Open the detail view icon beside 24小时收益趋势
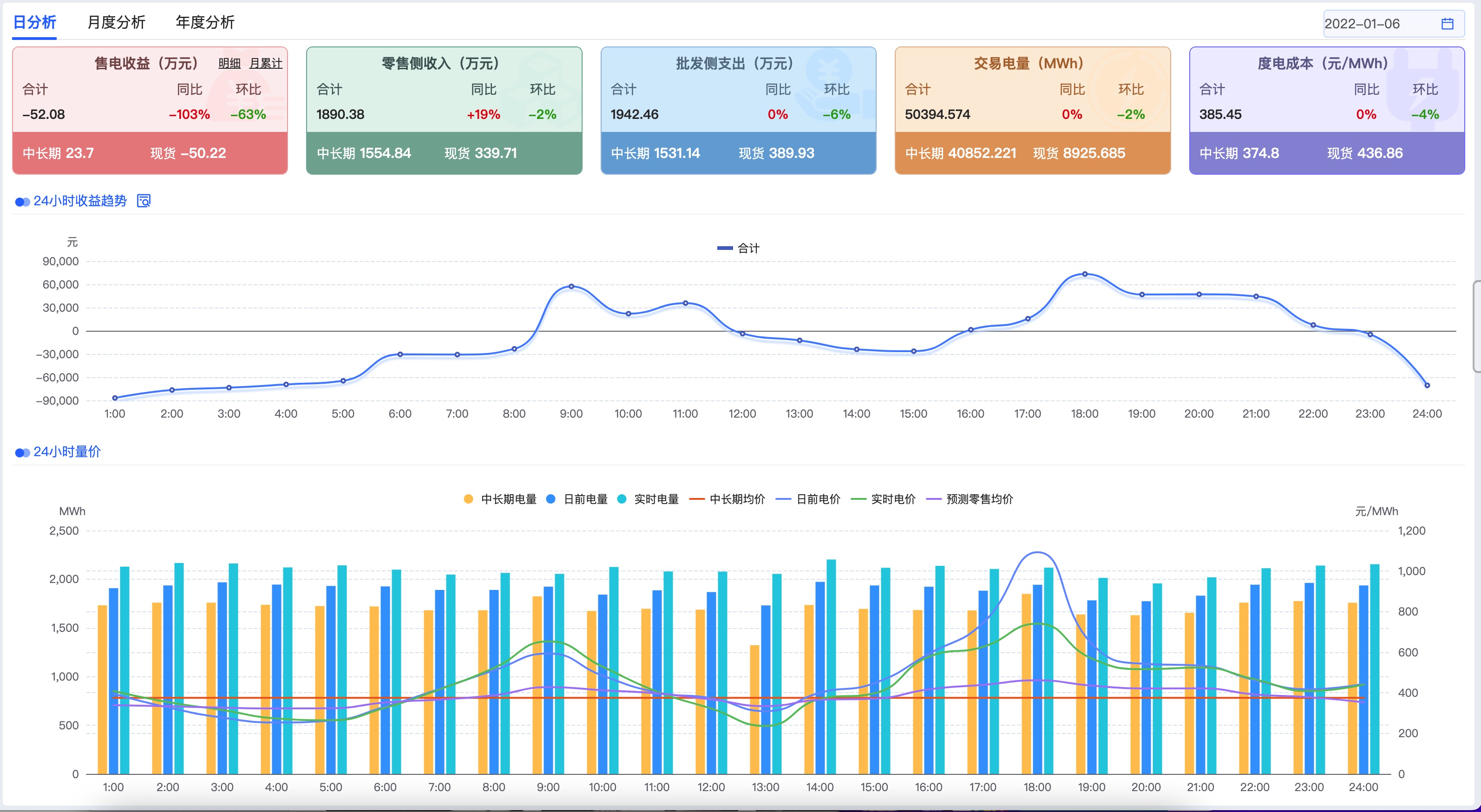 pyautogui.click(x=144, y=201)
